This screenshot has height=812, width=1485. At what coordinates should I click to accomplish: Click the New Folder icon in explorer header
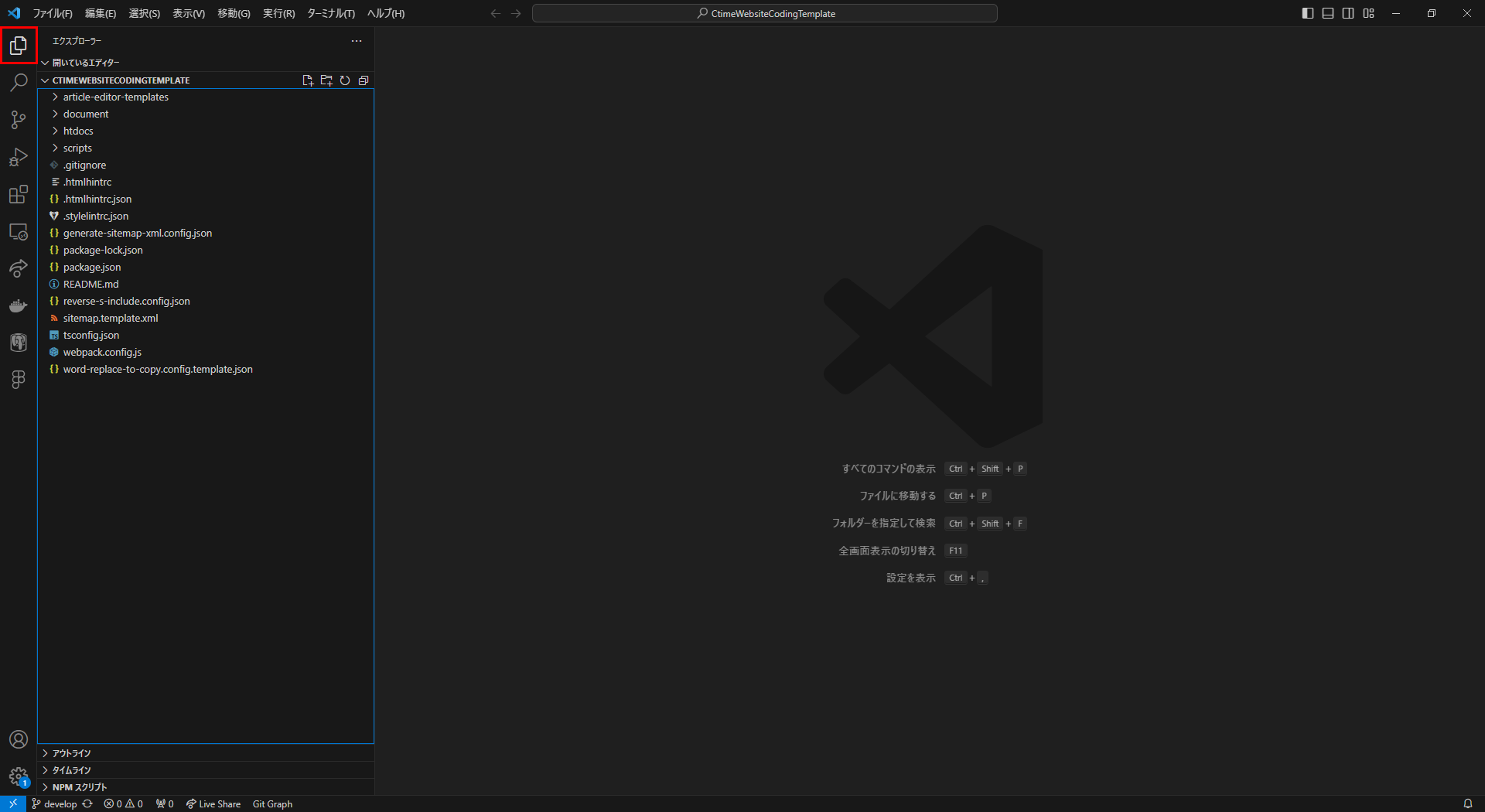pyautogui.click(x=326, y=80)
